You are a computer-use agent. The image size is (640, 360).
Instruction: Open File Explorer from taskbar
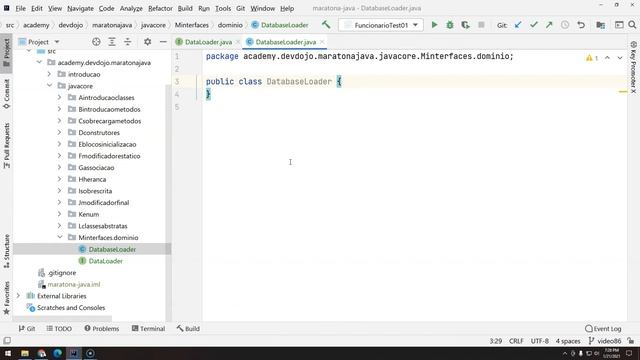[25, 353]
